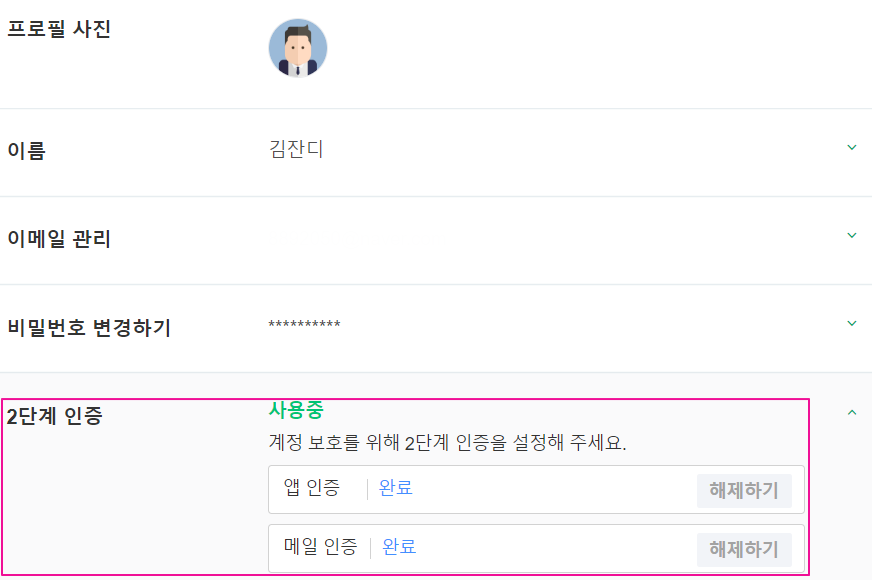Click 완료 link next to 앱 인증

click(396, 488)
